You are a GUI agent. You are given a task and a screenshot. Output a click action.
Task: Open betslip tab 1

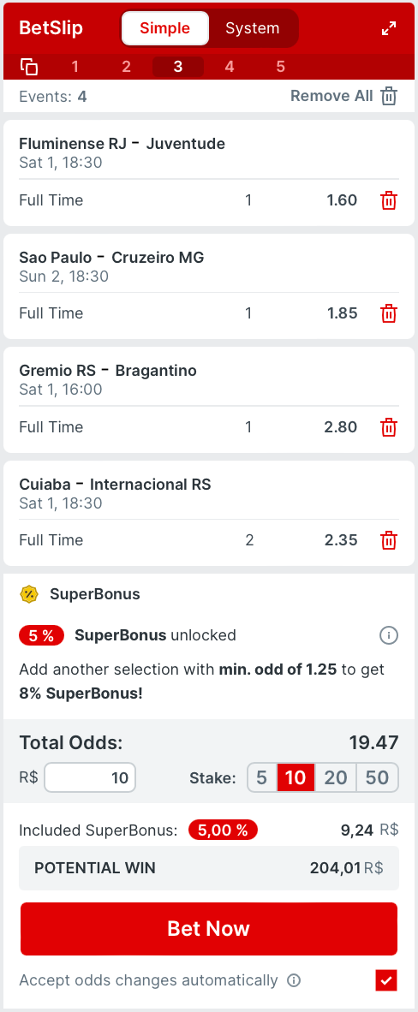coord(75,66)
